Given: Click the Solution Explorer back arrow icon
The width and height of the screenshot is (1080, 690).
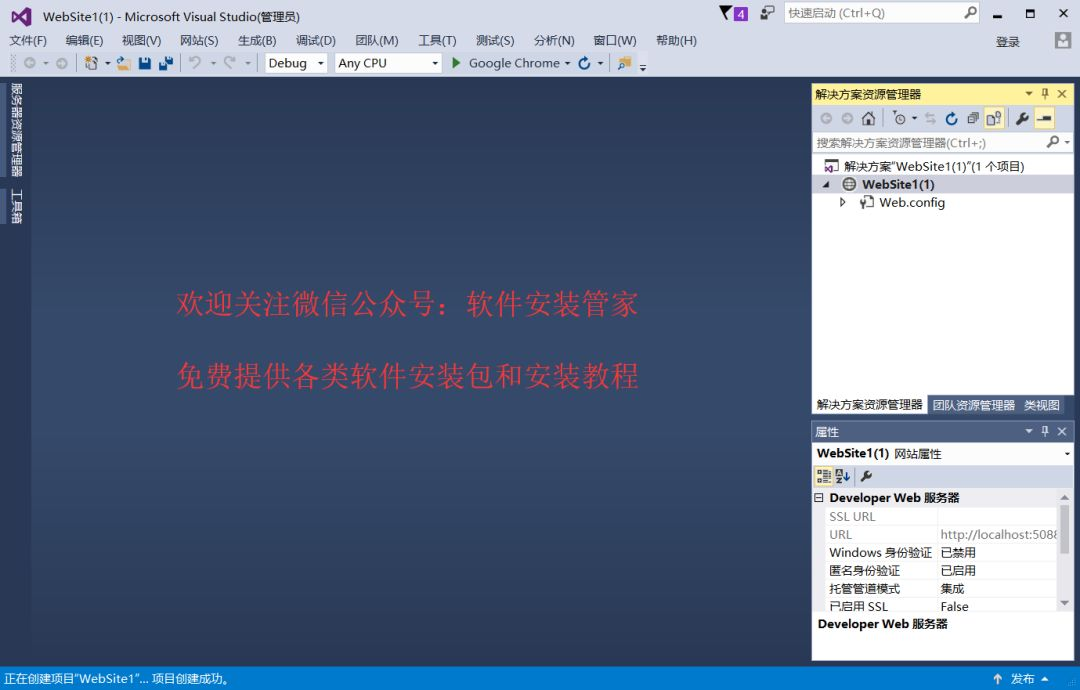Looking at the screenshot, I should pyautogui.click(x=826, y=118).
